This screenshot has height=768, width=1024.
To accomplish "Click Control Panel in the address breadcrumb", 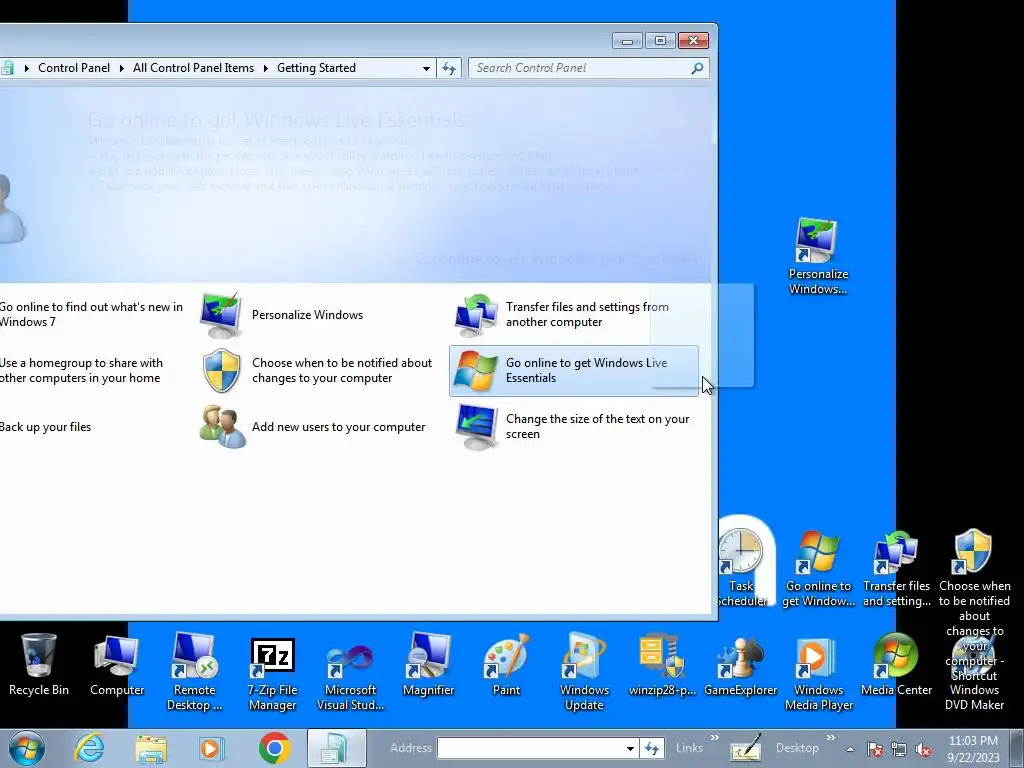I will [74, 68].
